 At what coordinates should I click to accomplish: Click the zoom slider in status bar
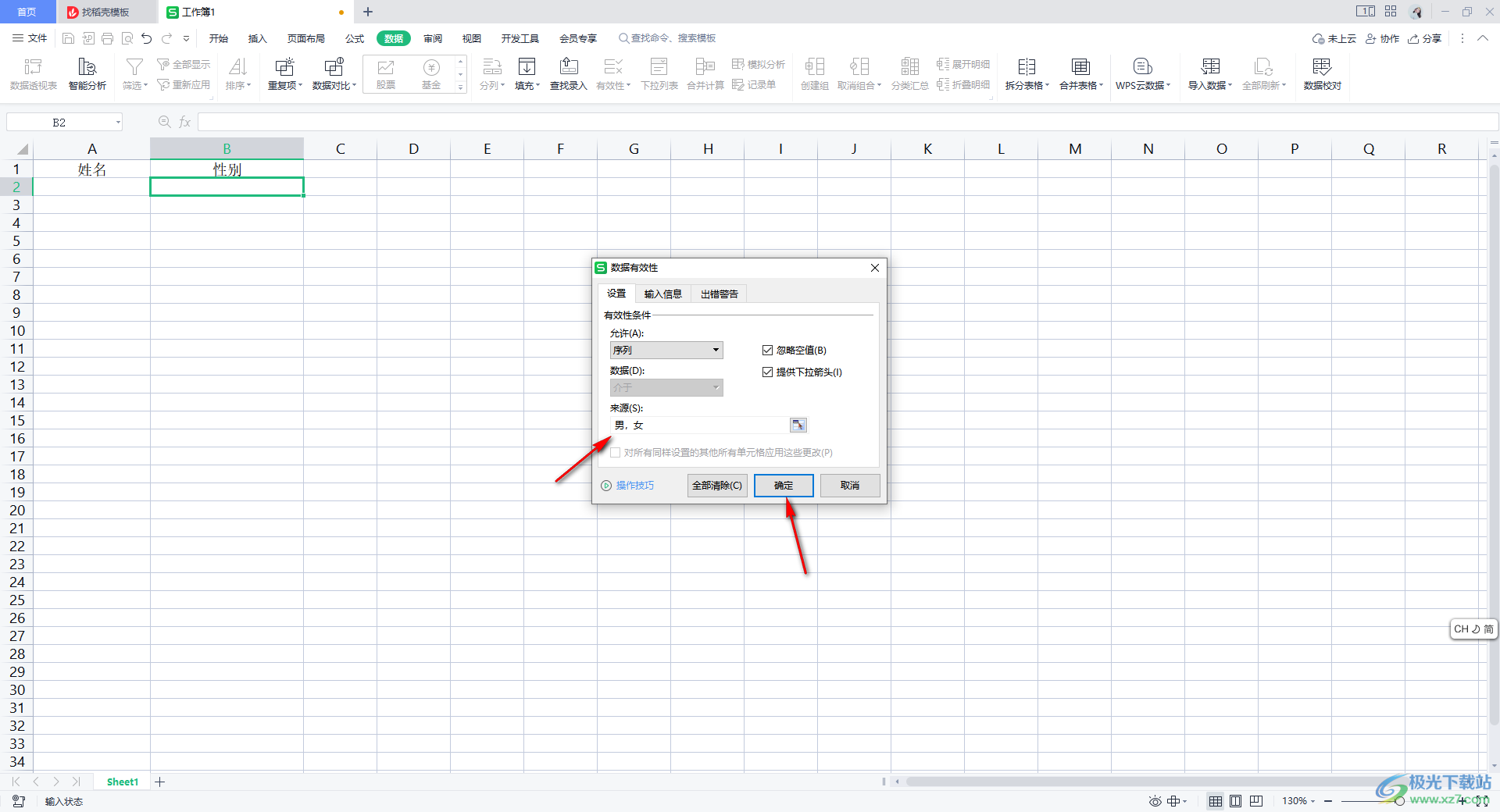tap(1400, 801)
